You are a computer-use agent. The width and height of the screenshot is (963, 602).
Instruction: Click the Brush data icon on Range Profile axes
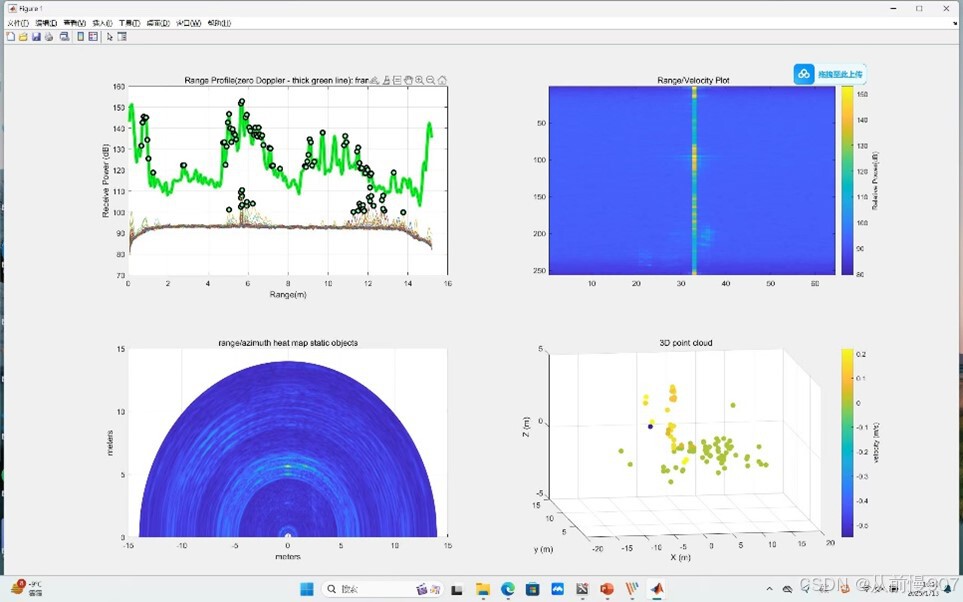386,80
